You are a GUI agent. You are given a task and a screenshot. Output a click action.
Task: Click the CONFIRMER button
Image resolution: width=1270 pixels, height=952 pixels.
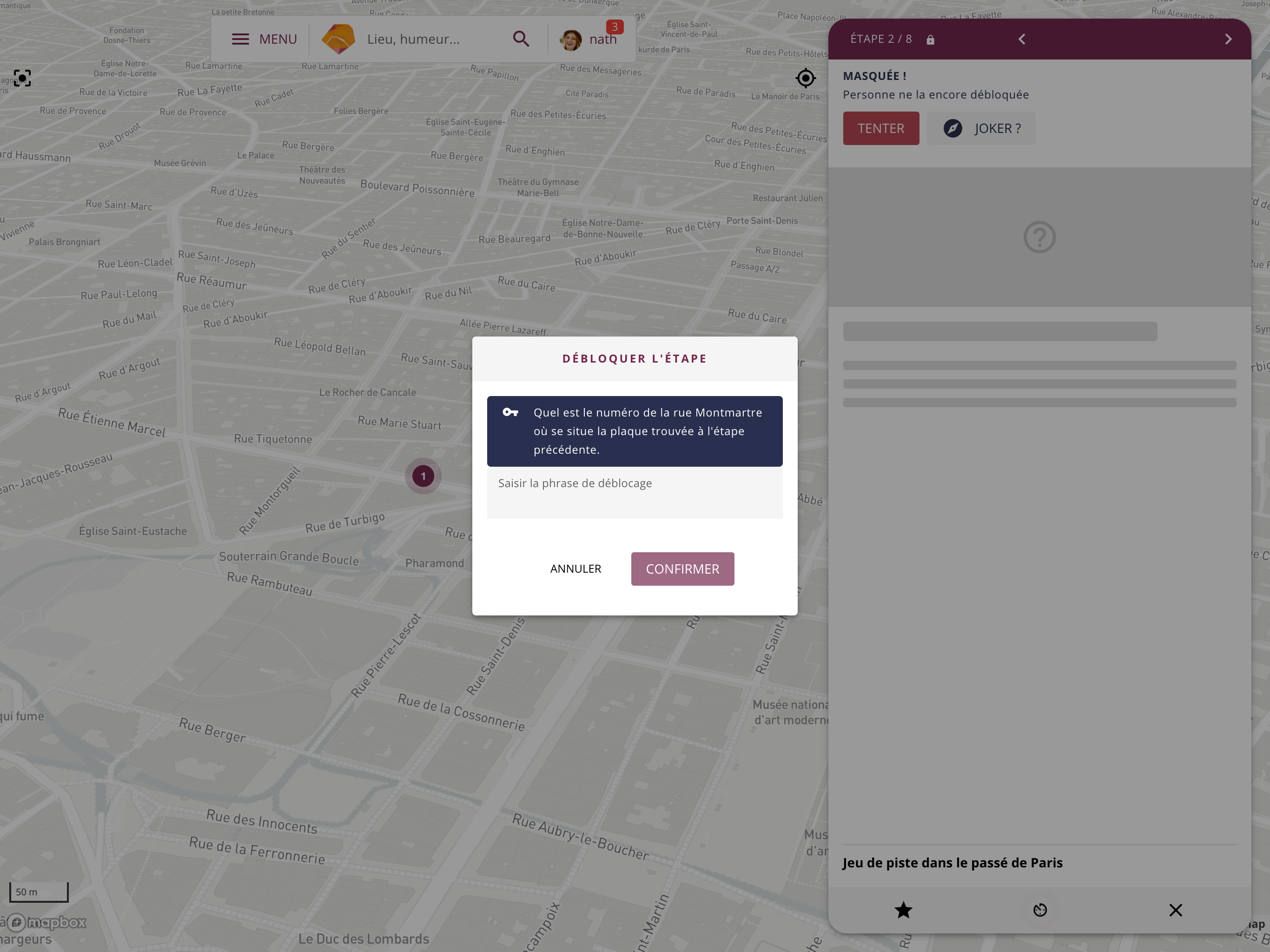682,569
